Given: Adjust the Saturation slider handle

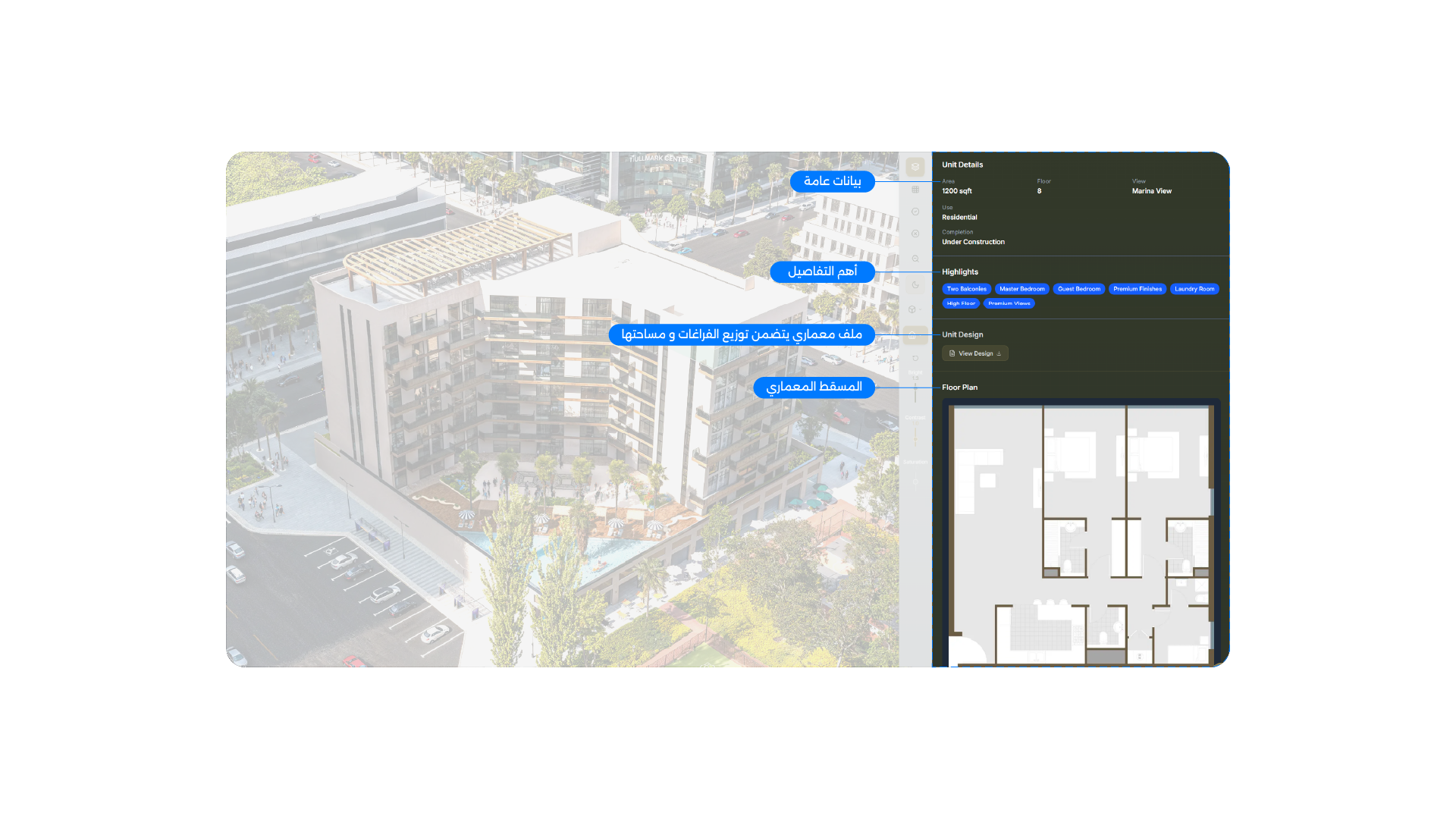Looking at the screenshot, I should coord(915,481).
